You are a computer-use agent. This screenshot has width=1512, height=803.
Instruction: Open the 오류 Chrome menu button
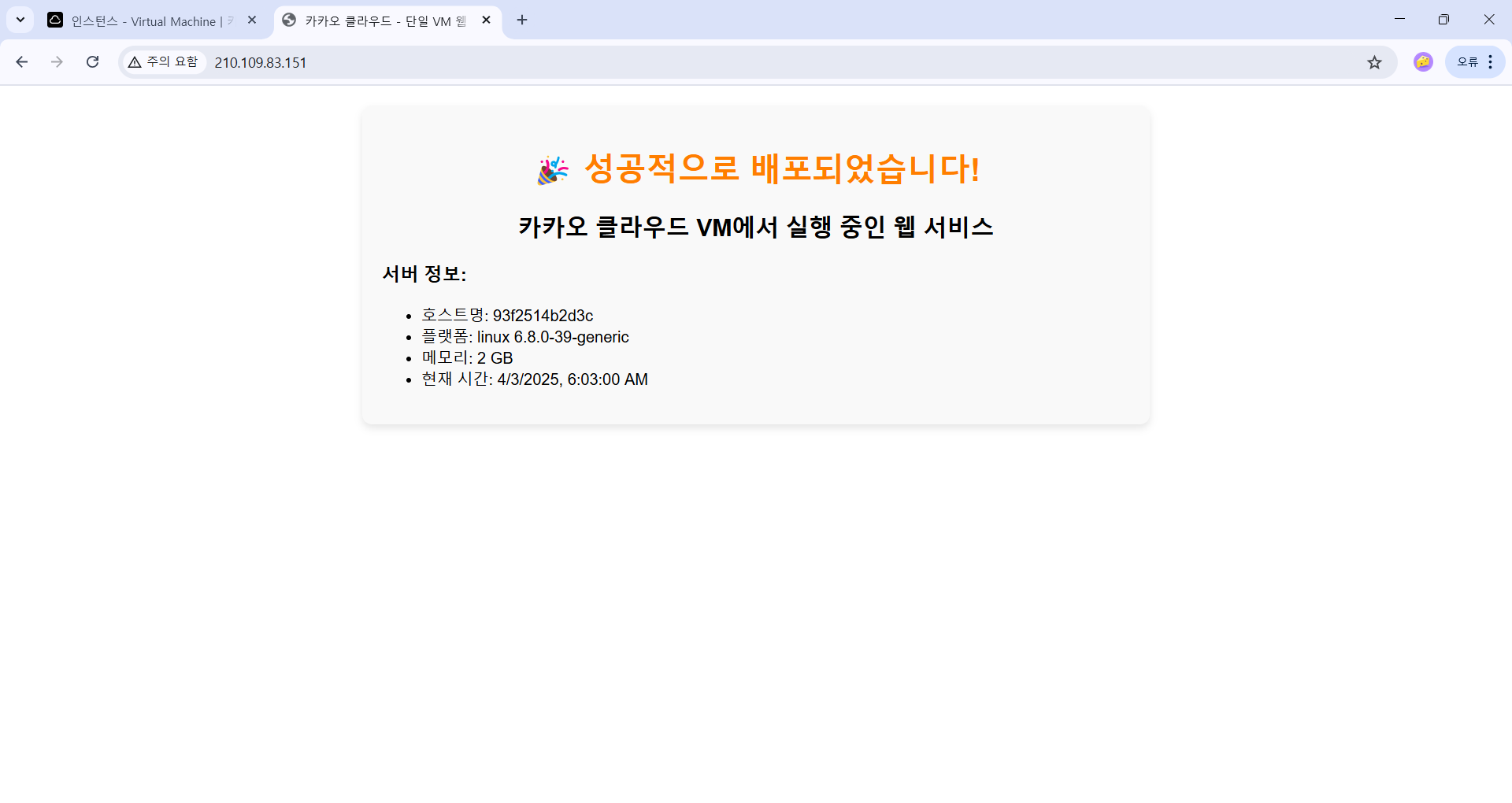click(1475, 62)
